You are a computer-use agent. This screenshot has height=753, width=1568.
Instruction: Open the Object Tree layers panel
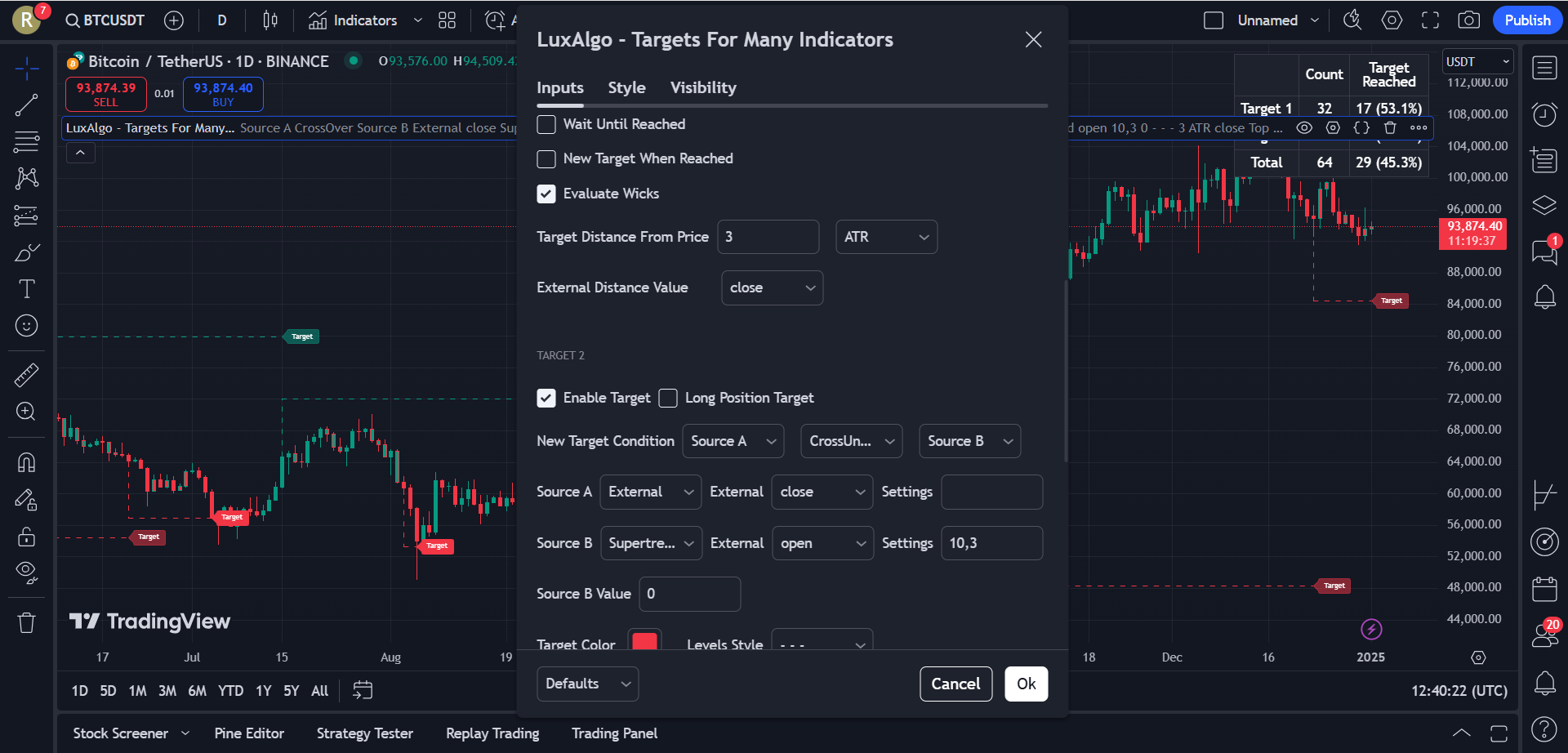click(1544, 206)
